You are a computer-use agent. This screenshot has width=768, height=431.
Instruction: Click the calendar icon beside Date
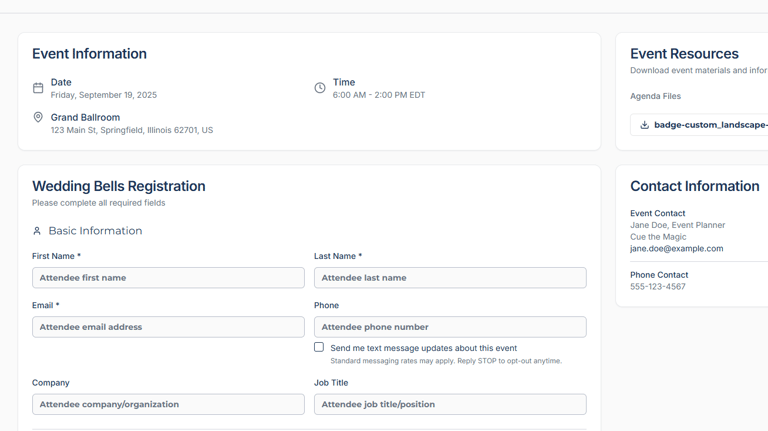coord(38,88)
